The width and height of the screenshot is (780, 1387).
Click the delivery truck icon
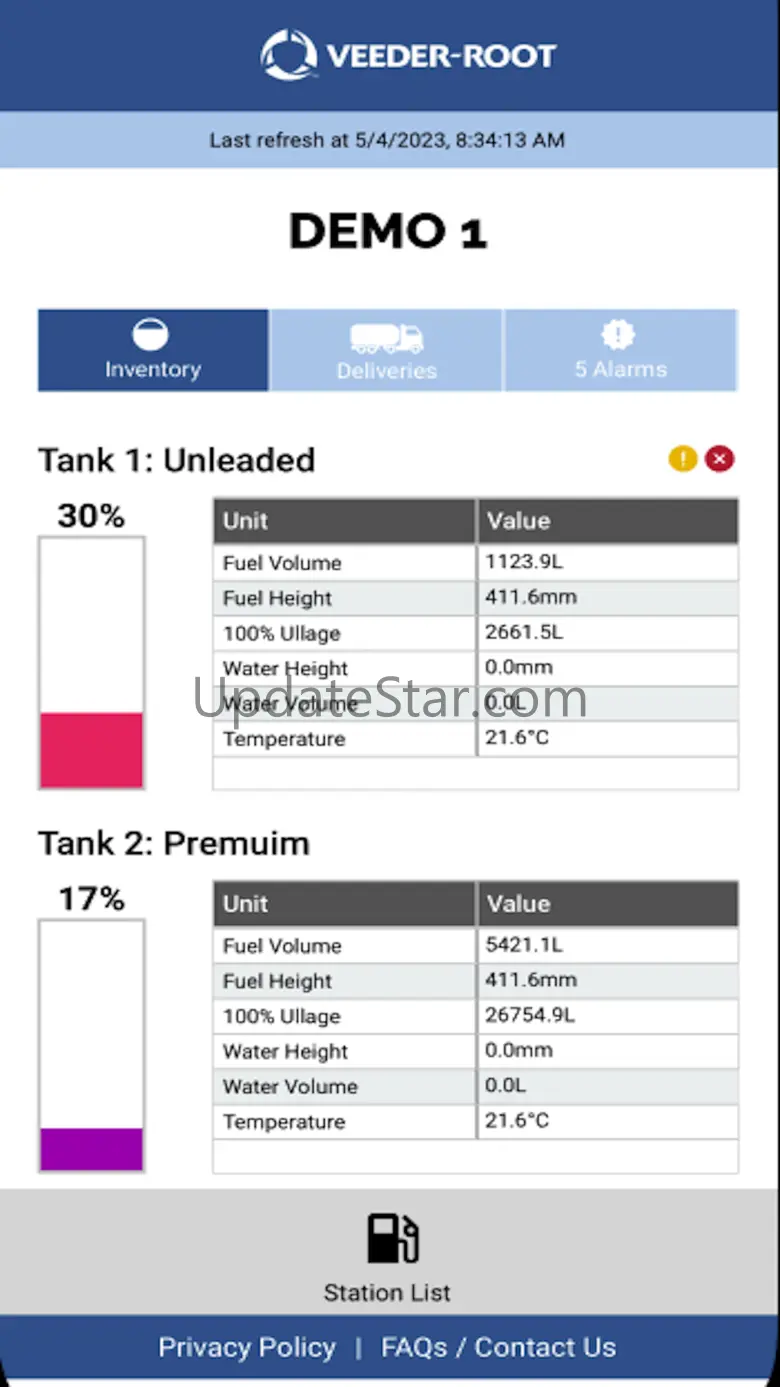pos(386,337)
